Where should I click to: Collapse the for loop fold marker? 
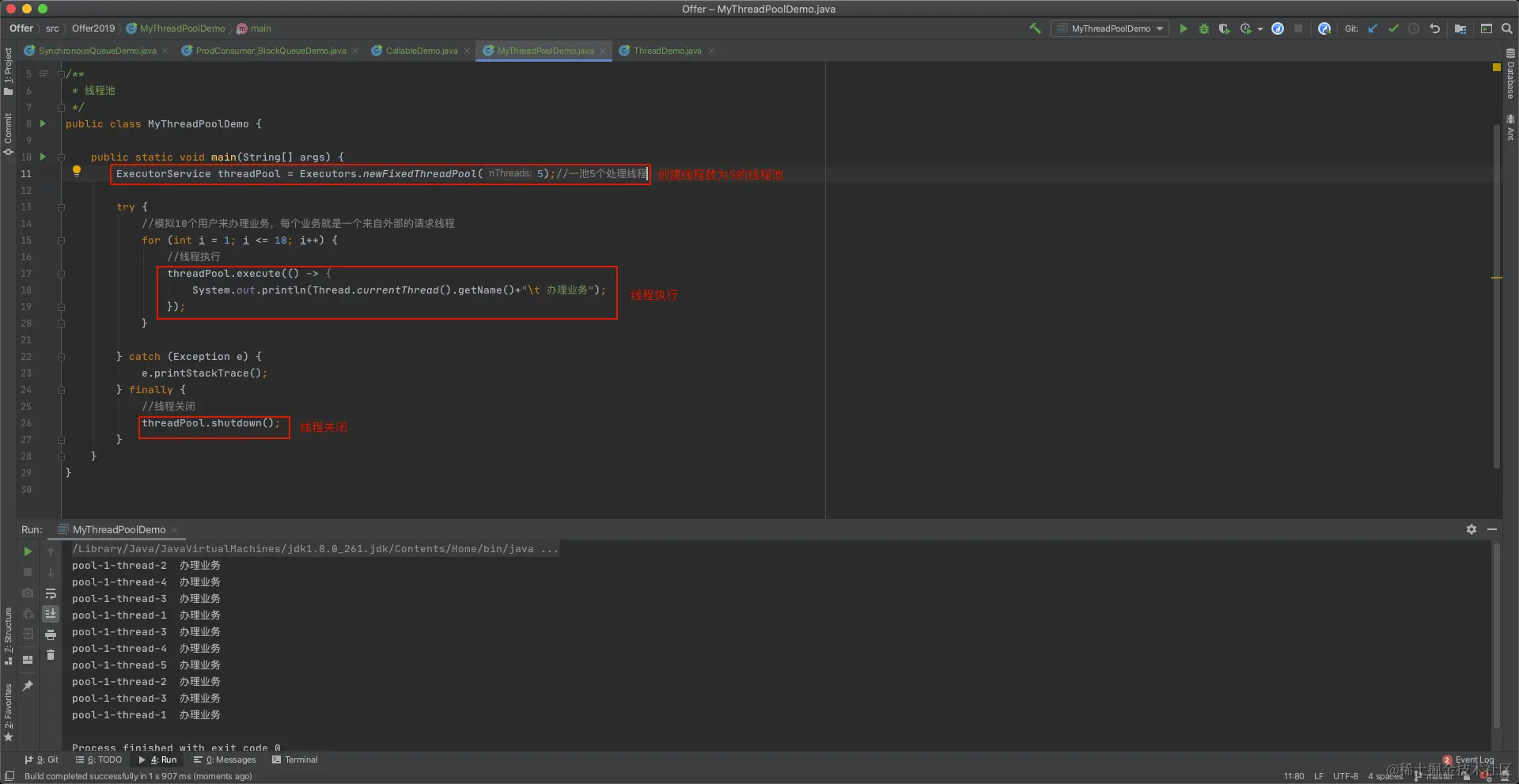(61, 241)
